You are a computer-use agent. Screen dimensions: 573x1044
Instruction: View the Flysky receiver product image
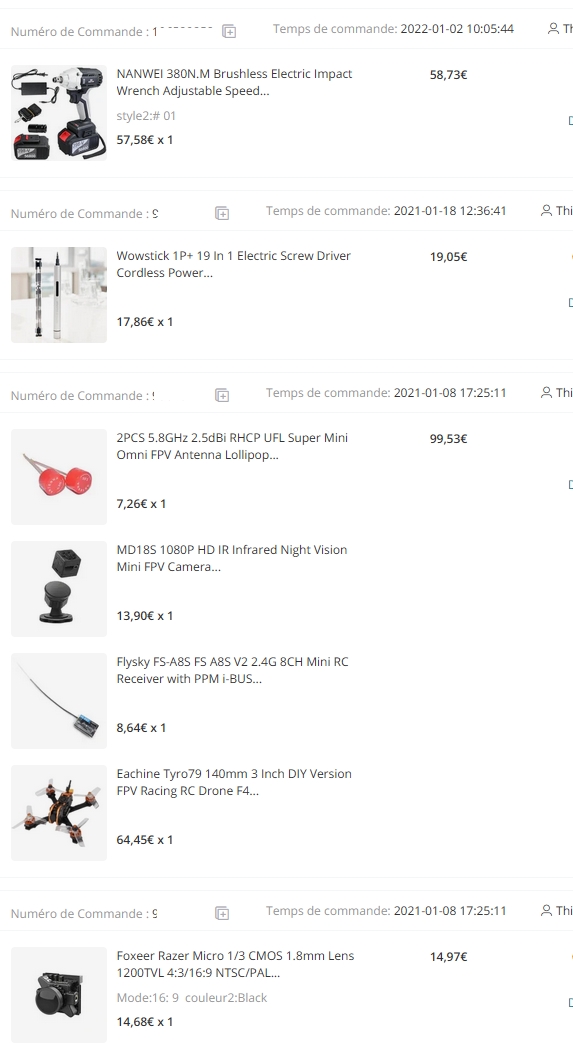click(59, 700)
